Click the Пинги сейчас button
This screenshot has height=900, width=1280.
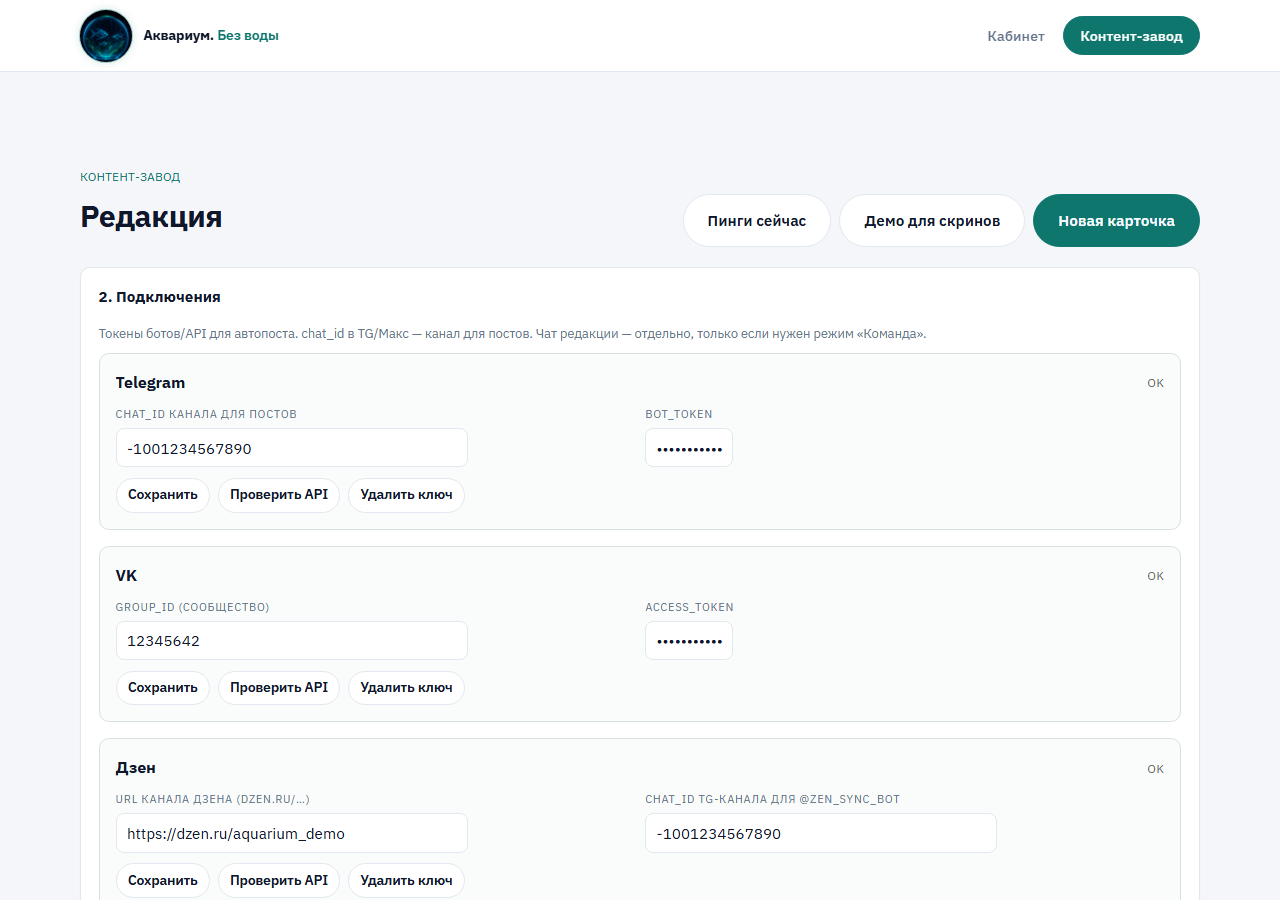point(757,220)
